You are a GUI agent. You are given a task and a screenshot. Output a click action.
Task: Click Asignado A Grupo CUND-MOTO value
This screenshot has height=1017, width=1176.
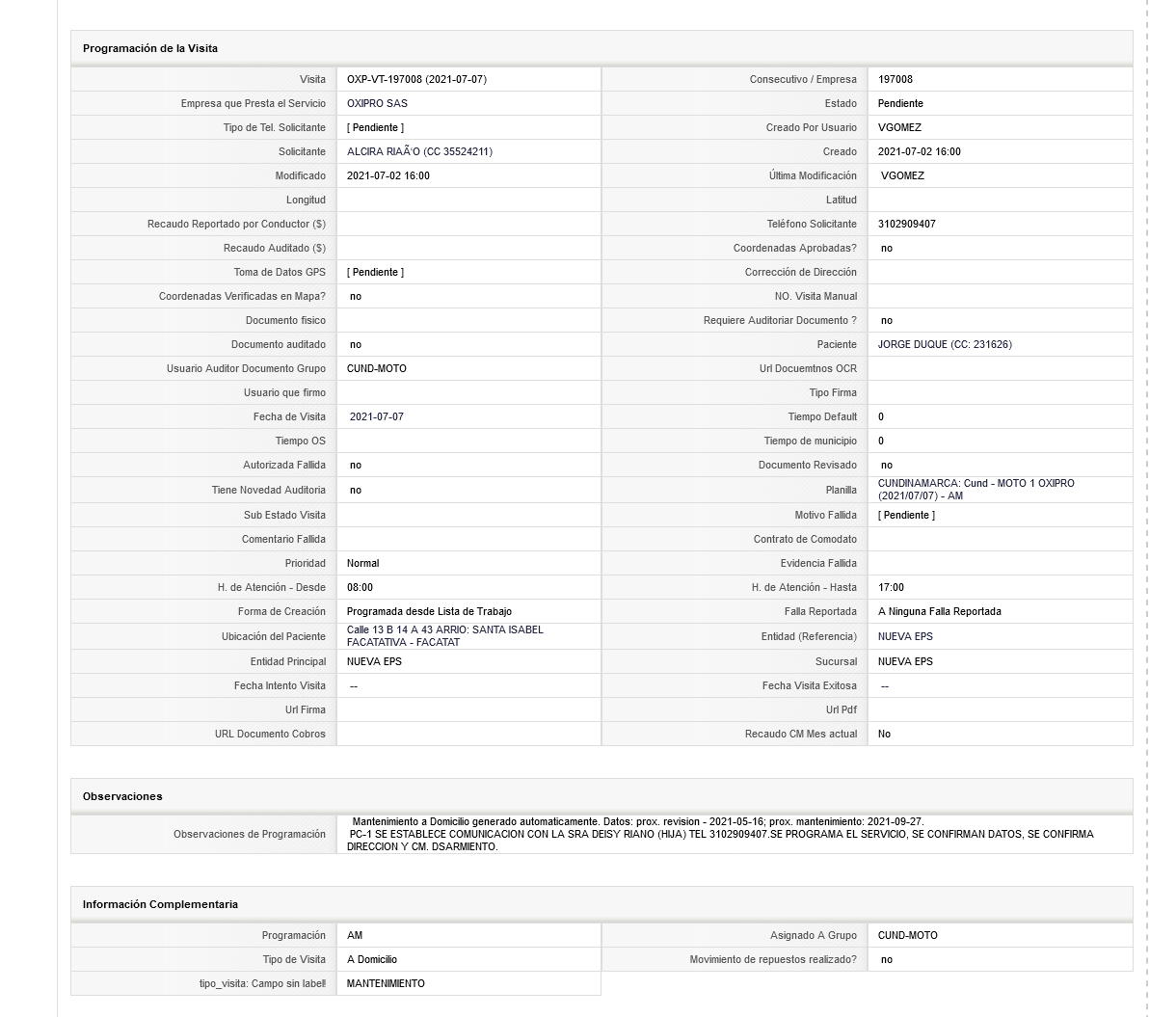coord(907,935)
